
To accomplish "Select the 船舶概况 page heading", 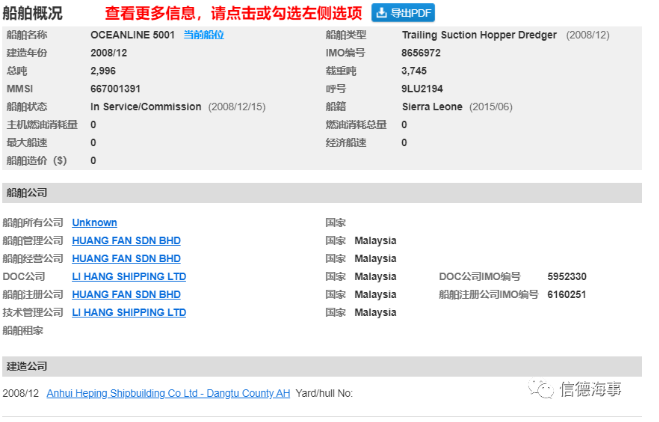I will [x=33, y=13].
